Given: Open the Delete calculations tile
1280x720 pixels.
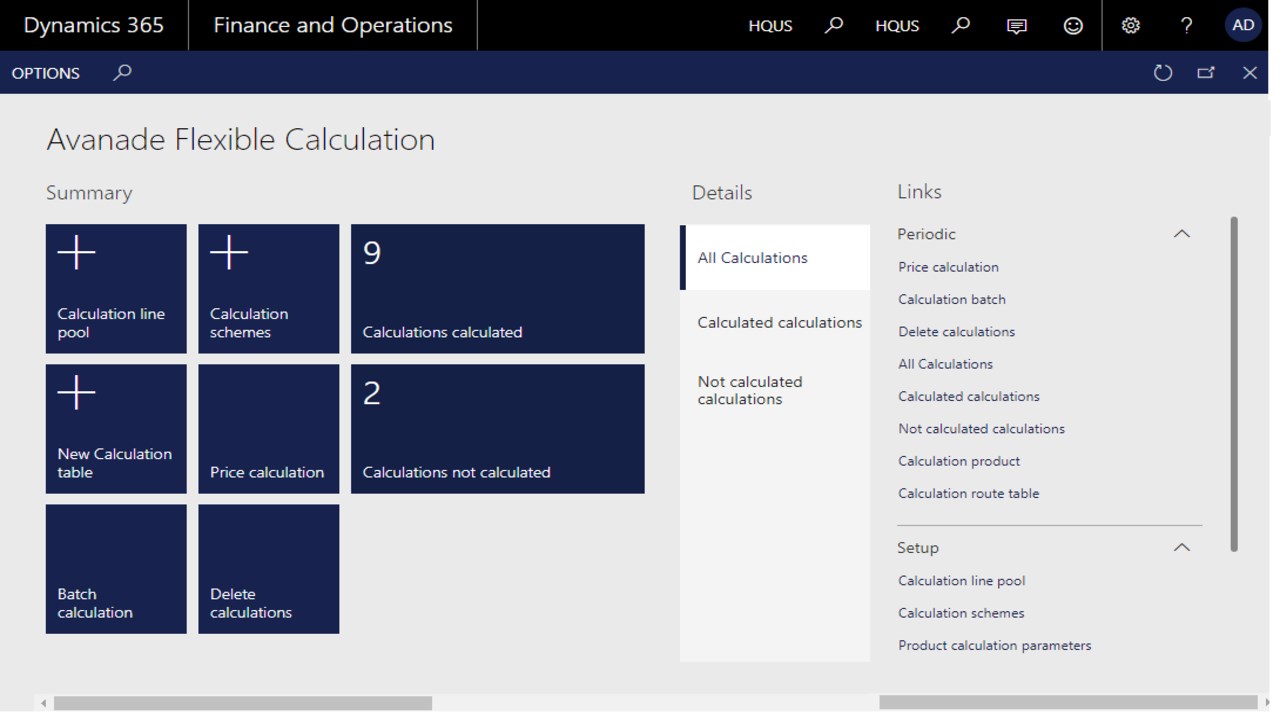Looking at the screenshot, I should point(269,569).
